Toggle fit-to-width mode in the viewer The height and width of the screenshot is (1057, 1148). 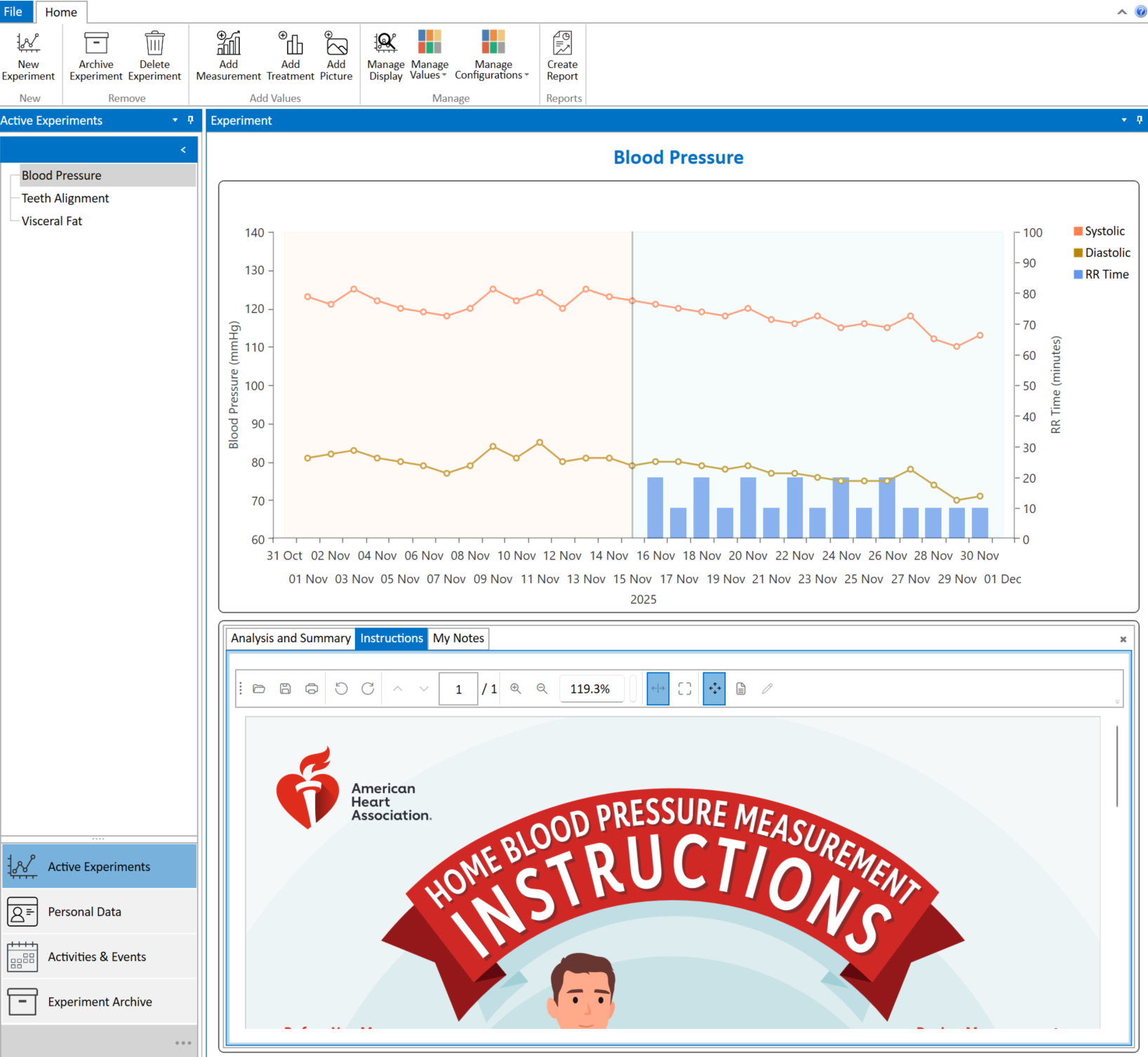point(658,689)
